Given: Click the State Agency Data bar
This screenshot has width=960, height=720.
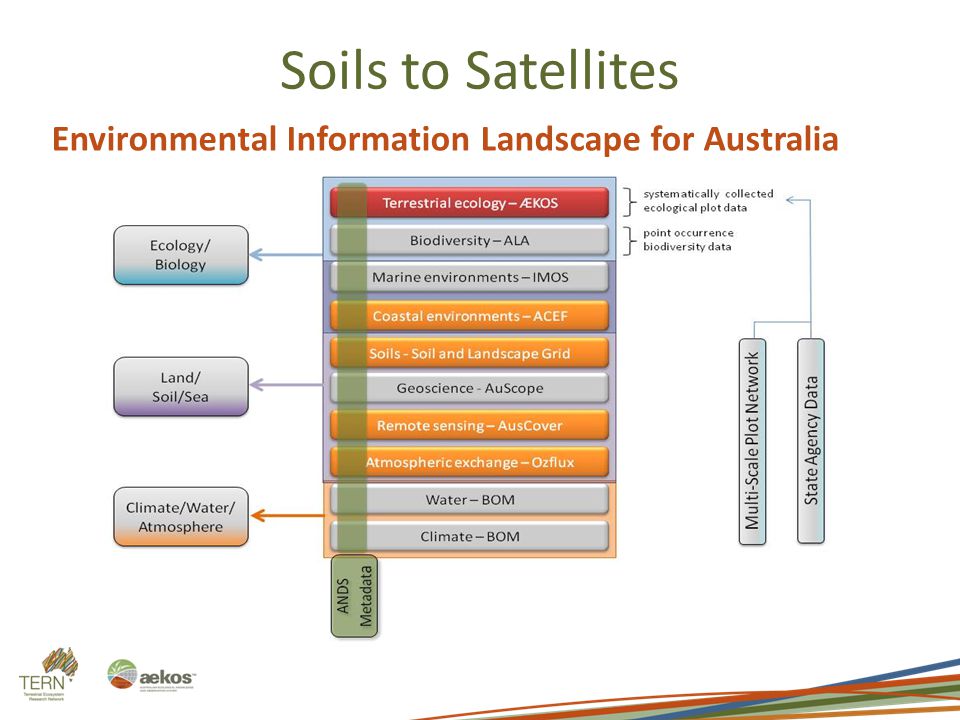Looking at the screenshot, I should pyautogui.click(x=811, y=441).
